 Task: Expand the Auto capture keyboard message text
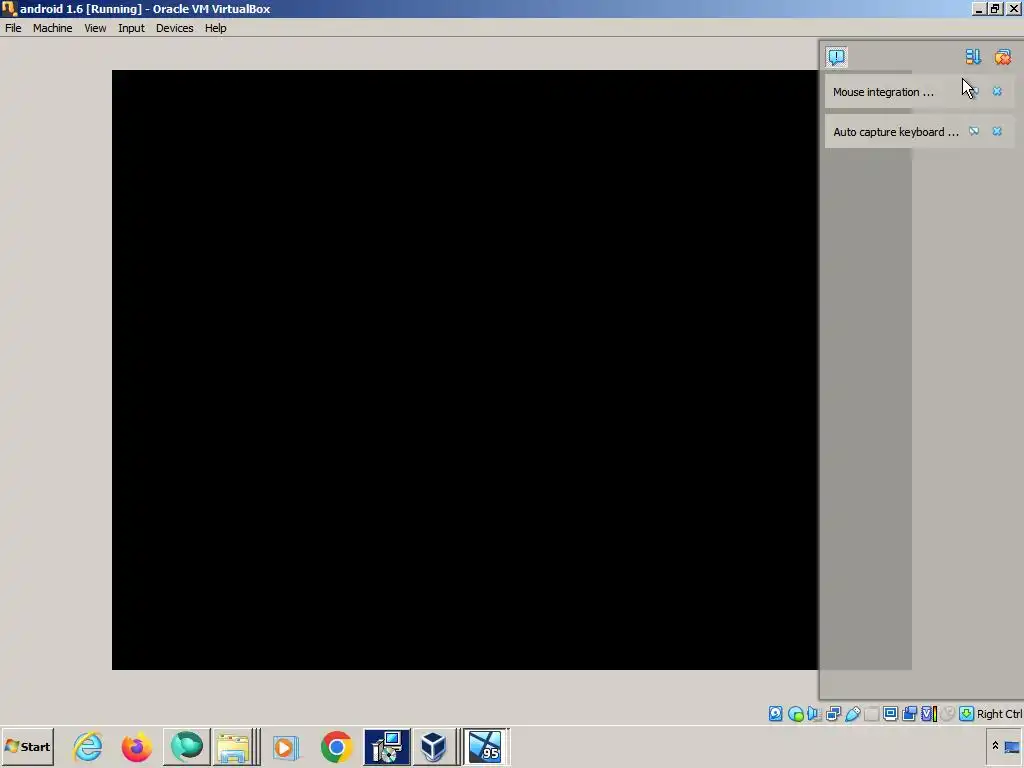click(895, 132)
